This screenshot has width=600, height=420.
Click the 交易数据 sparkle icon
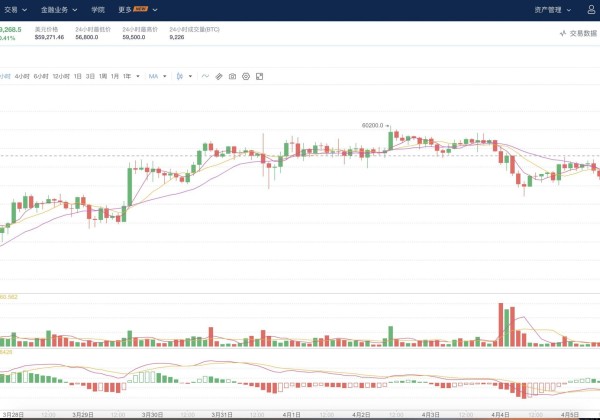click(x=563, y=33)
